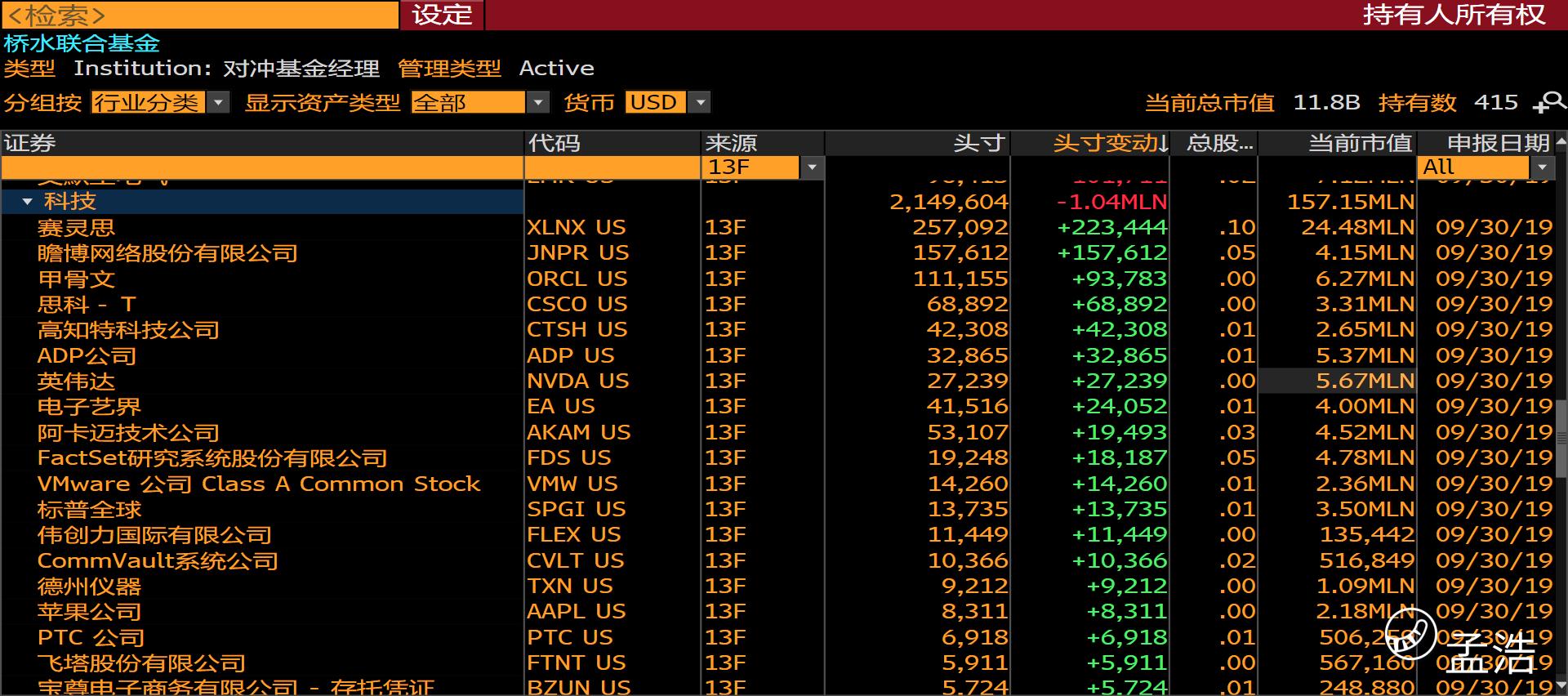The width and height of the screenshot is (1568, 696).
Task: Open the All filing date dropdown
Action: [x=1542, y=167]
